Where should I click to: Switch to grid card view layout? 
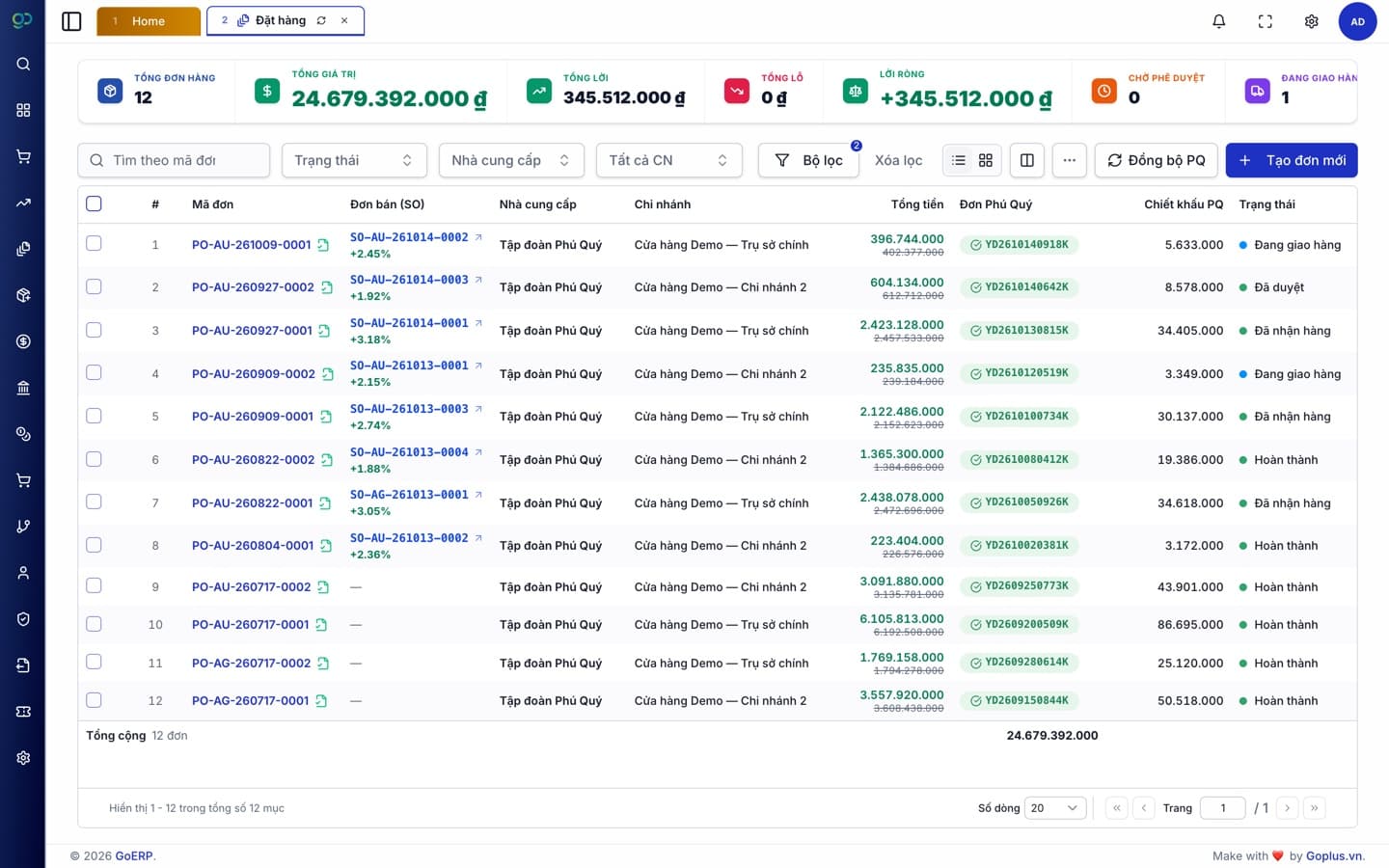click(986, 160)
